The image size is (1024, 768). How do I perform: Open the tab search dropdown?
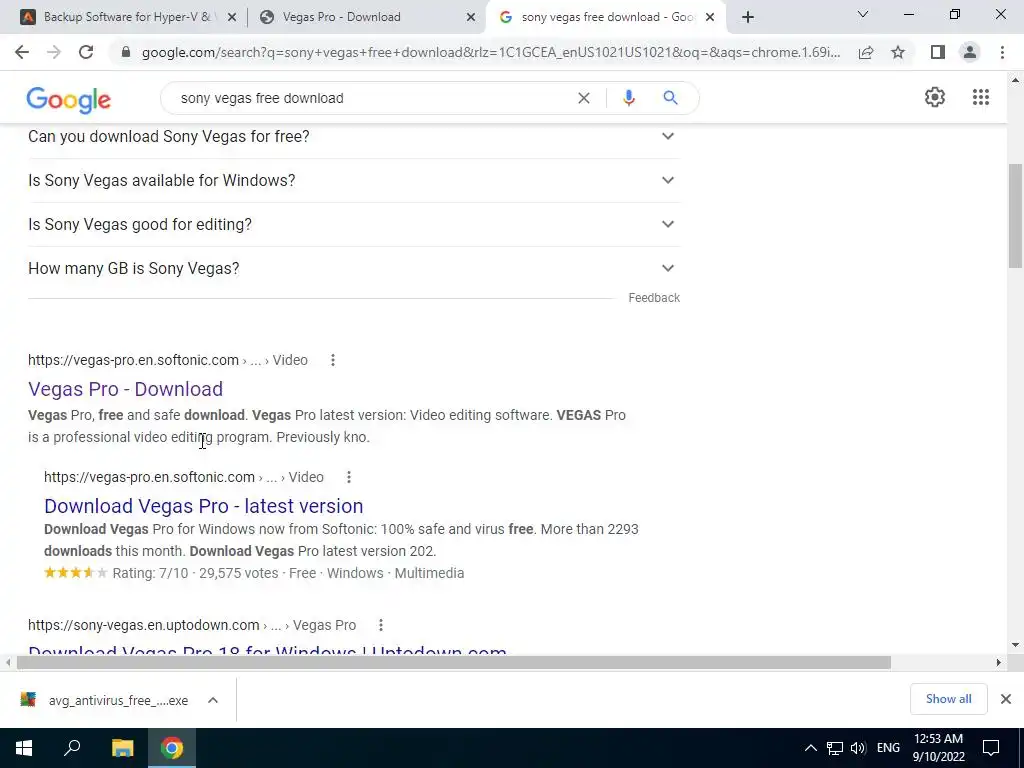[863, 14]
